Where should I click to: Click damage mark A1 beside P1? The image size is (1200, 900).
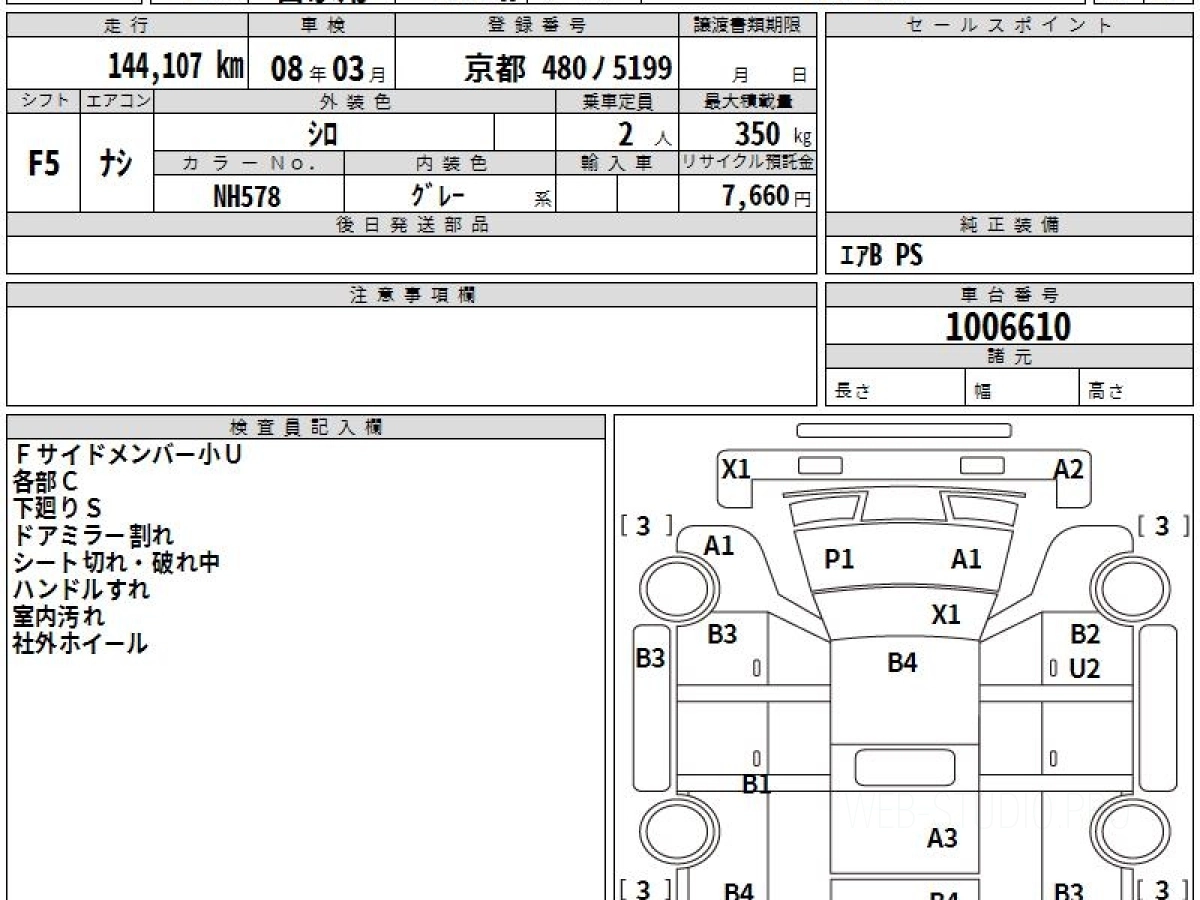tap(966, 560)
